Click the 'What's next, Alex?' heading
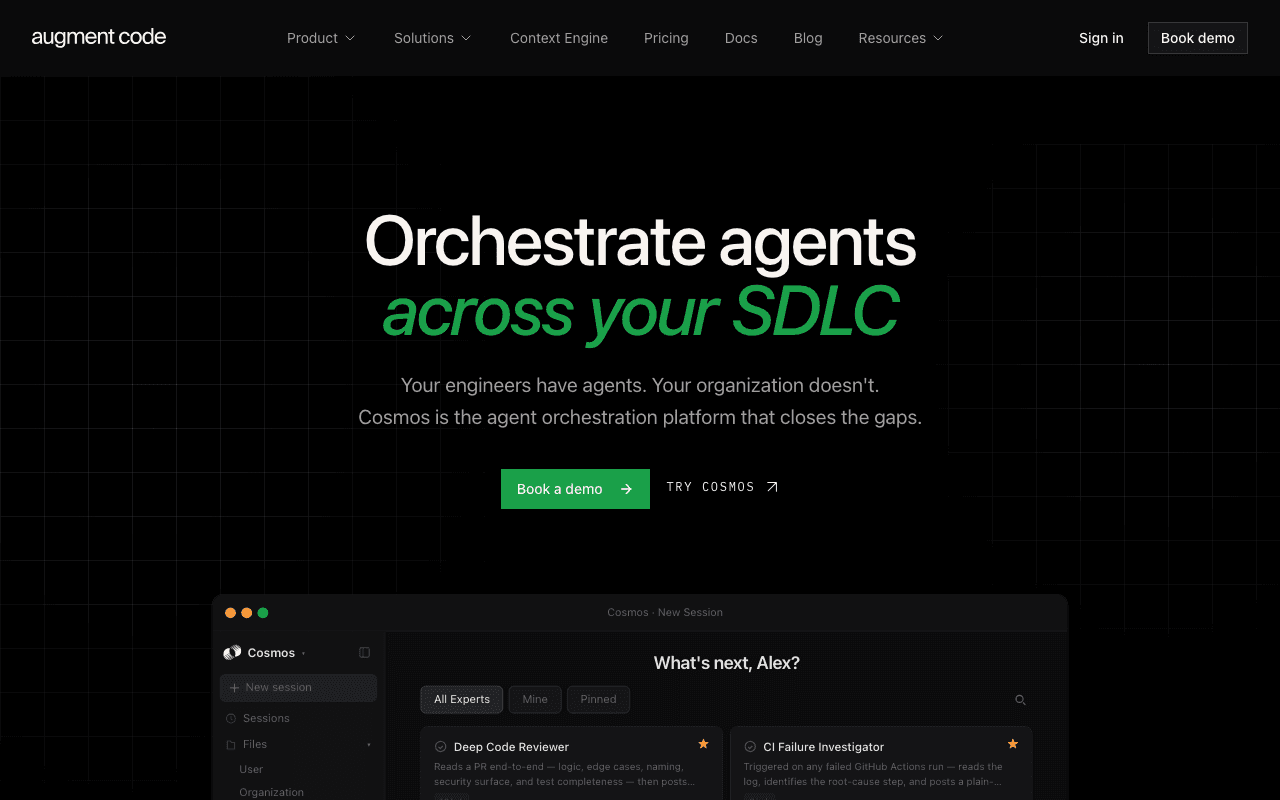The image size is (1280, 800). coord(727,663)
